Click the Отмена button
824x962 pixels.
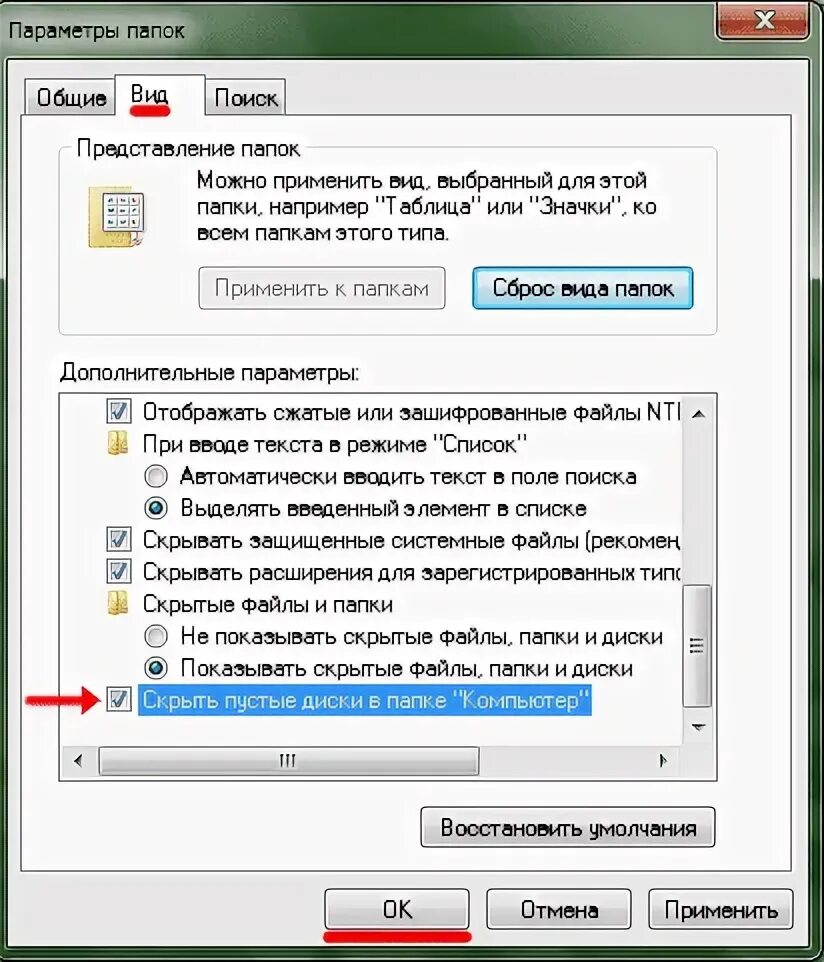coord(559,909)
